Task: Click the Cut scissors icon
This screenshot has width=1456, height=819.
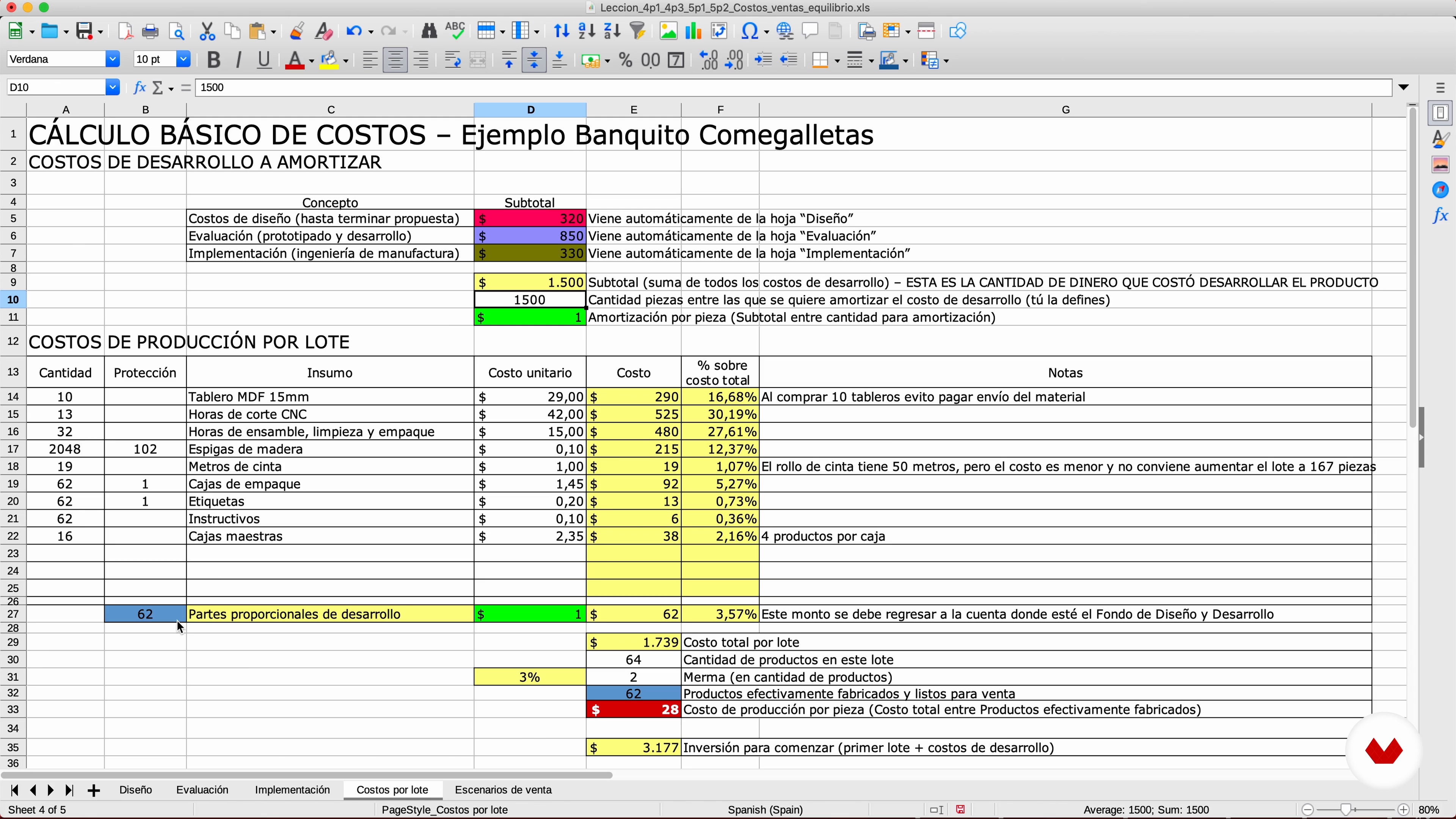Action: (x=207, y=31)
